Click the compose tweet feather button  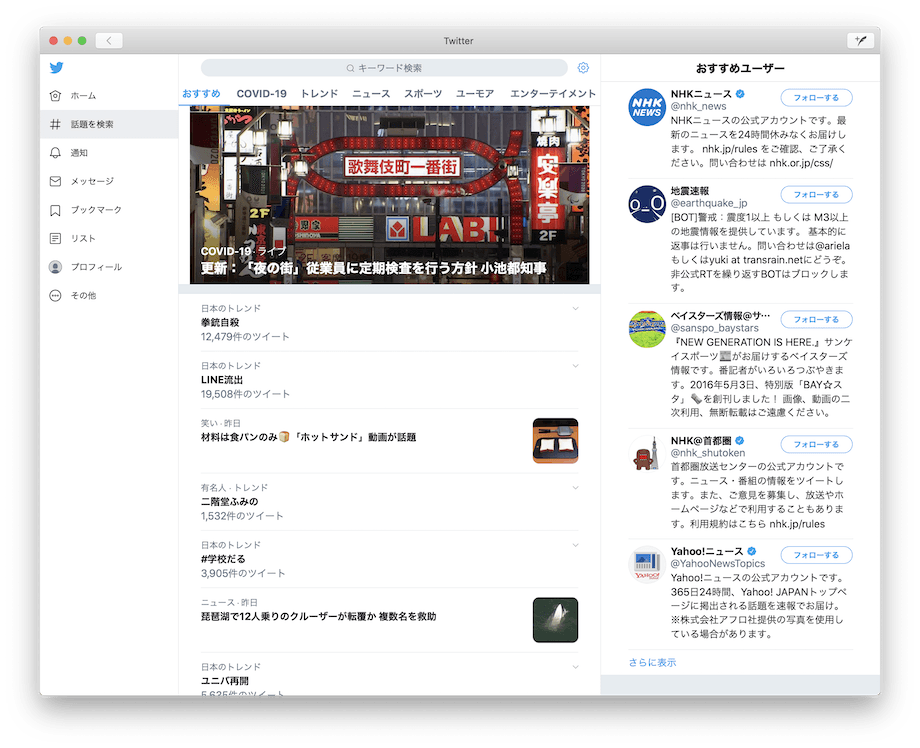(861, 40)
